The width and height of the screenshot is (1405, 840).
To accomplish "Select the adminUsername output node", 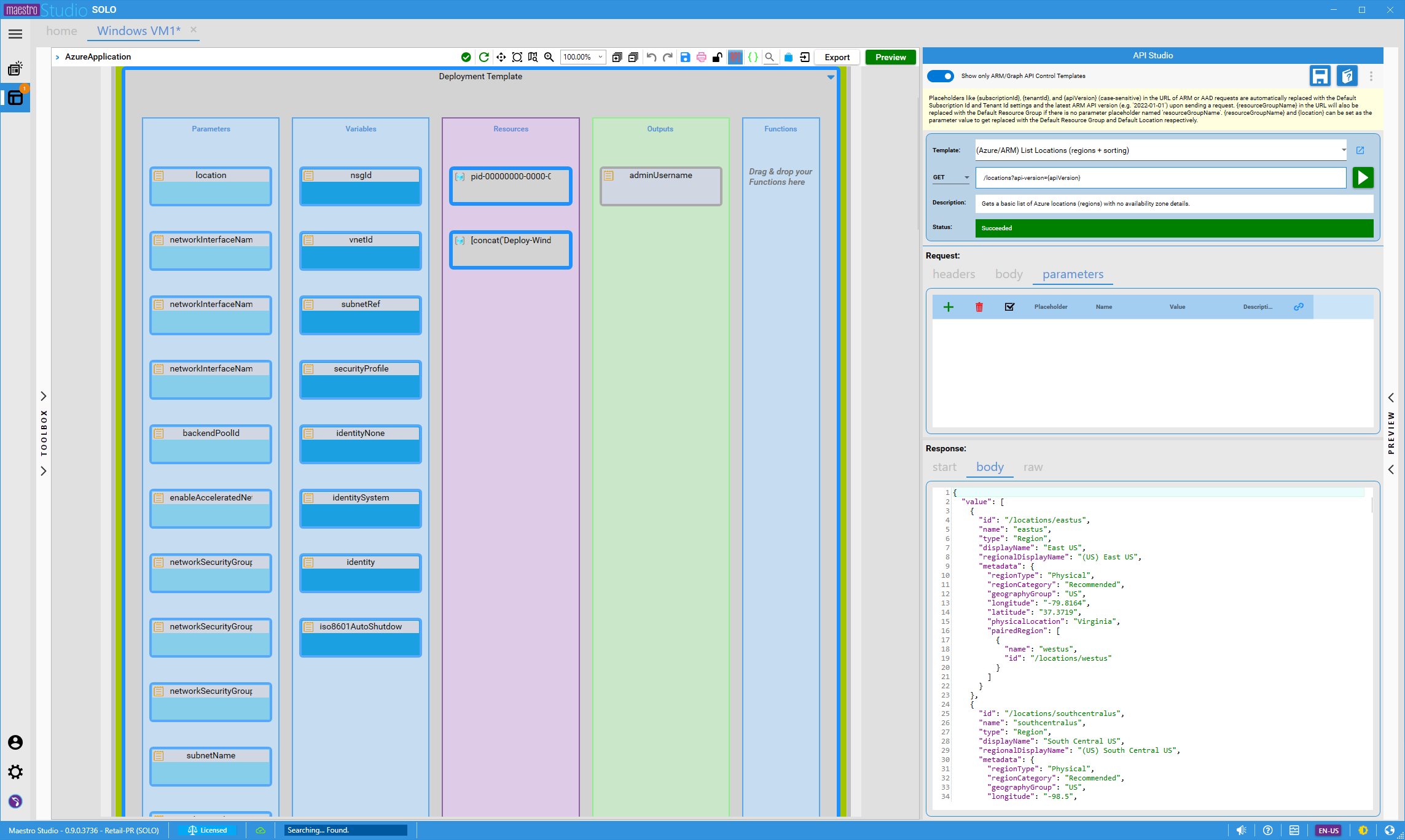I will coord(660,186).
